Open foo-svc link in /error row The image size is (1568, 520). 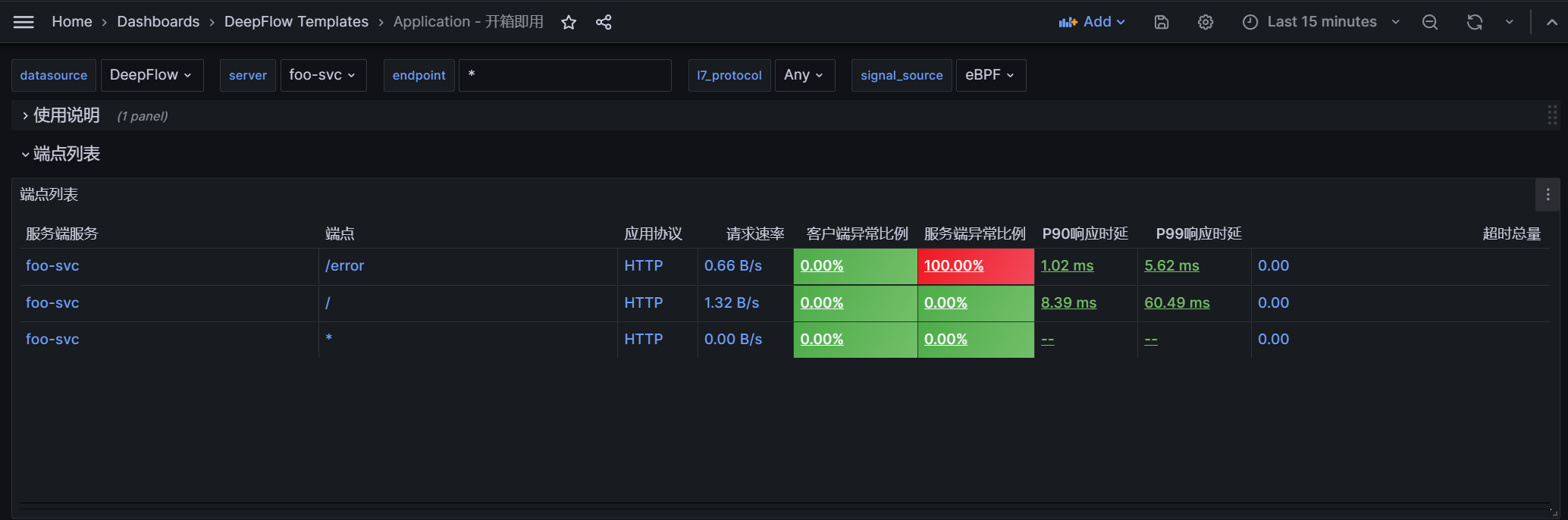point(52,266)
